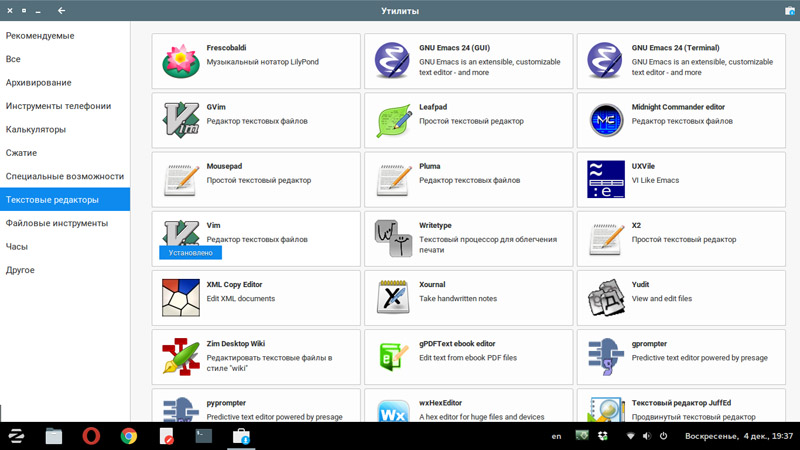The width and height of the screenshot is (800, 450).
Task: Click the text editor taskbar icon
Action: (x=166, y=436)
